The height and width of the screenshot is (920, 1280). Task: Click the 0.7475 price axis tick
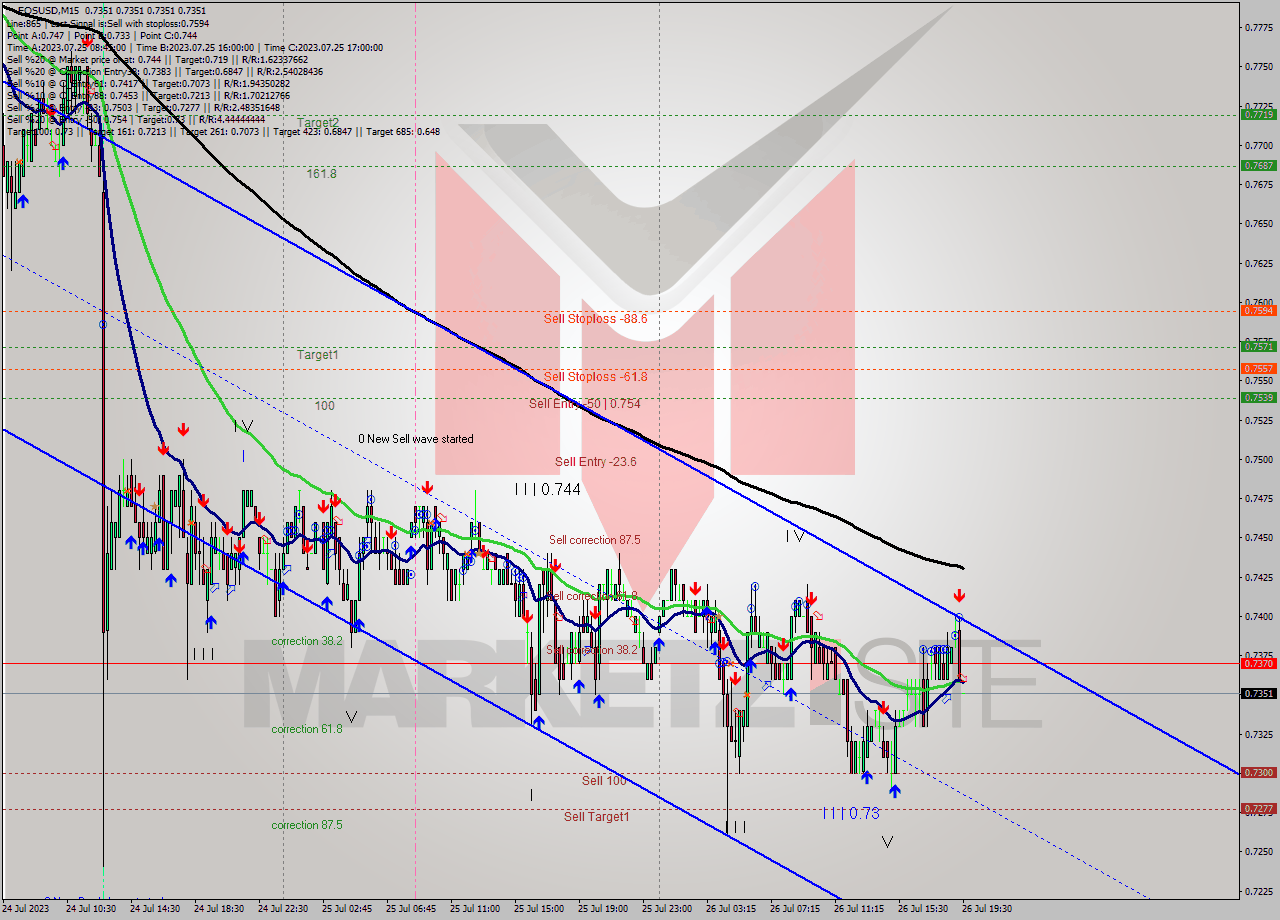pos(1258,499)
